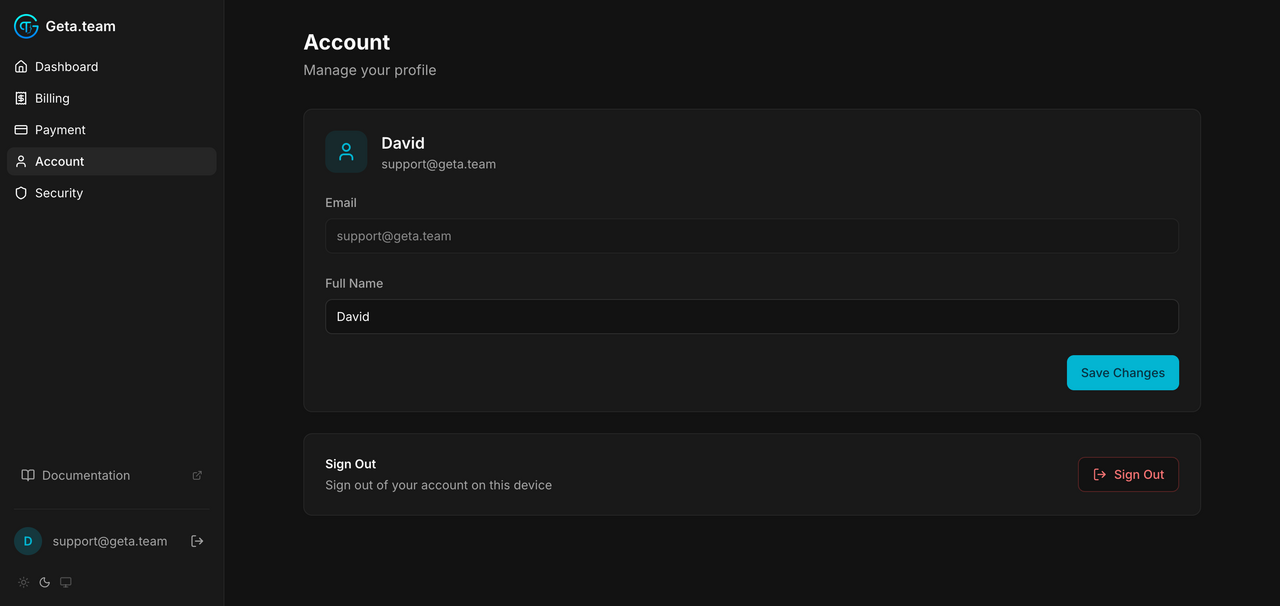1280x606 pixels.
Task: Click the Dashboard house icon
Action: click(x=21, y=67)
